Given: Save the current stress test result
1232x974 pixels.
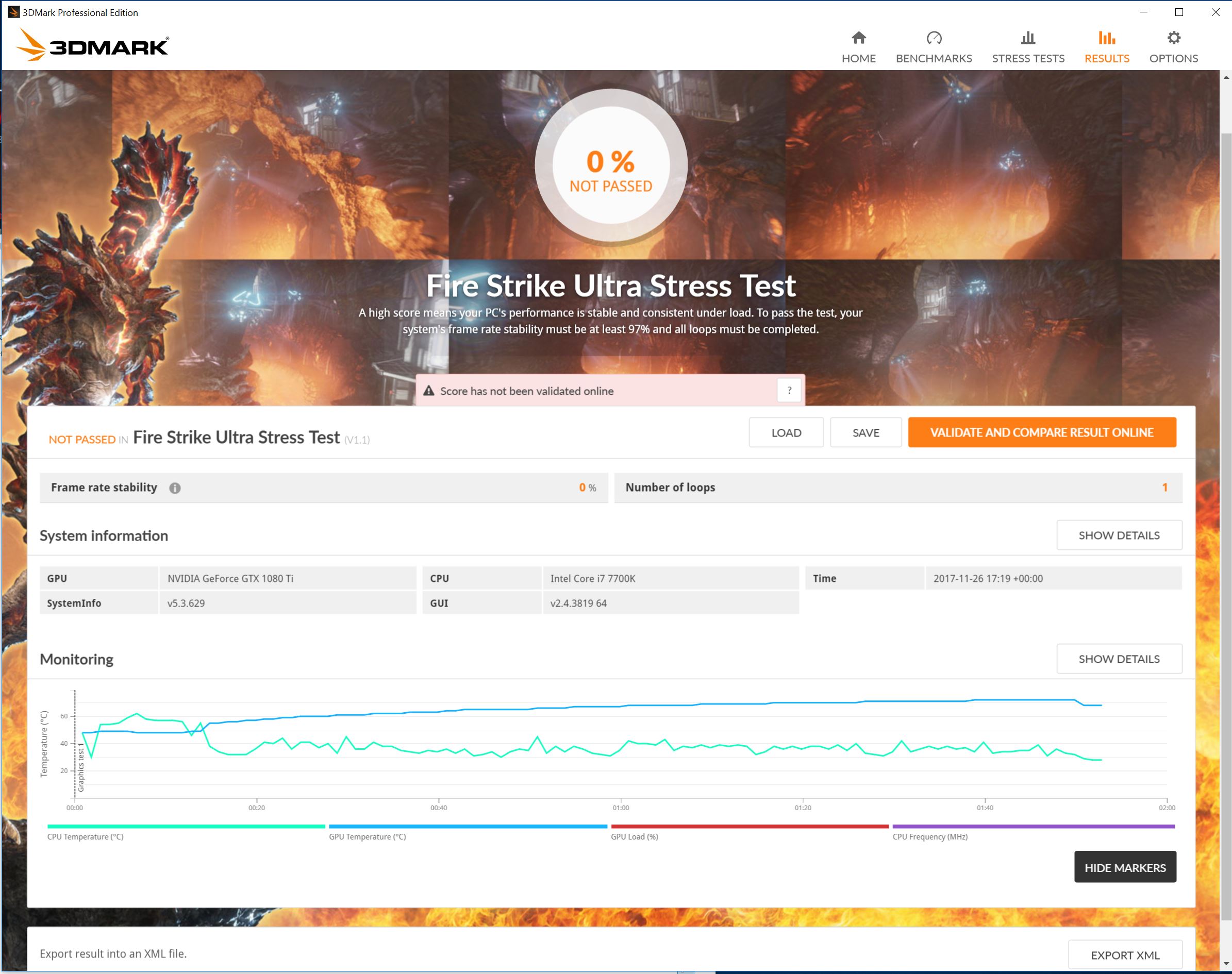Looking at the screenshot, I should coord(865,433).
